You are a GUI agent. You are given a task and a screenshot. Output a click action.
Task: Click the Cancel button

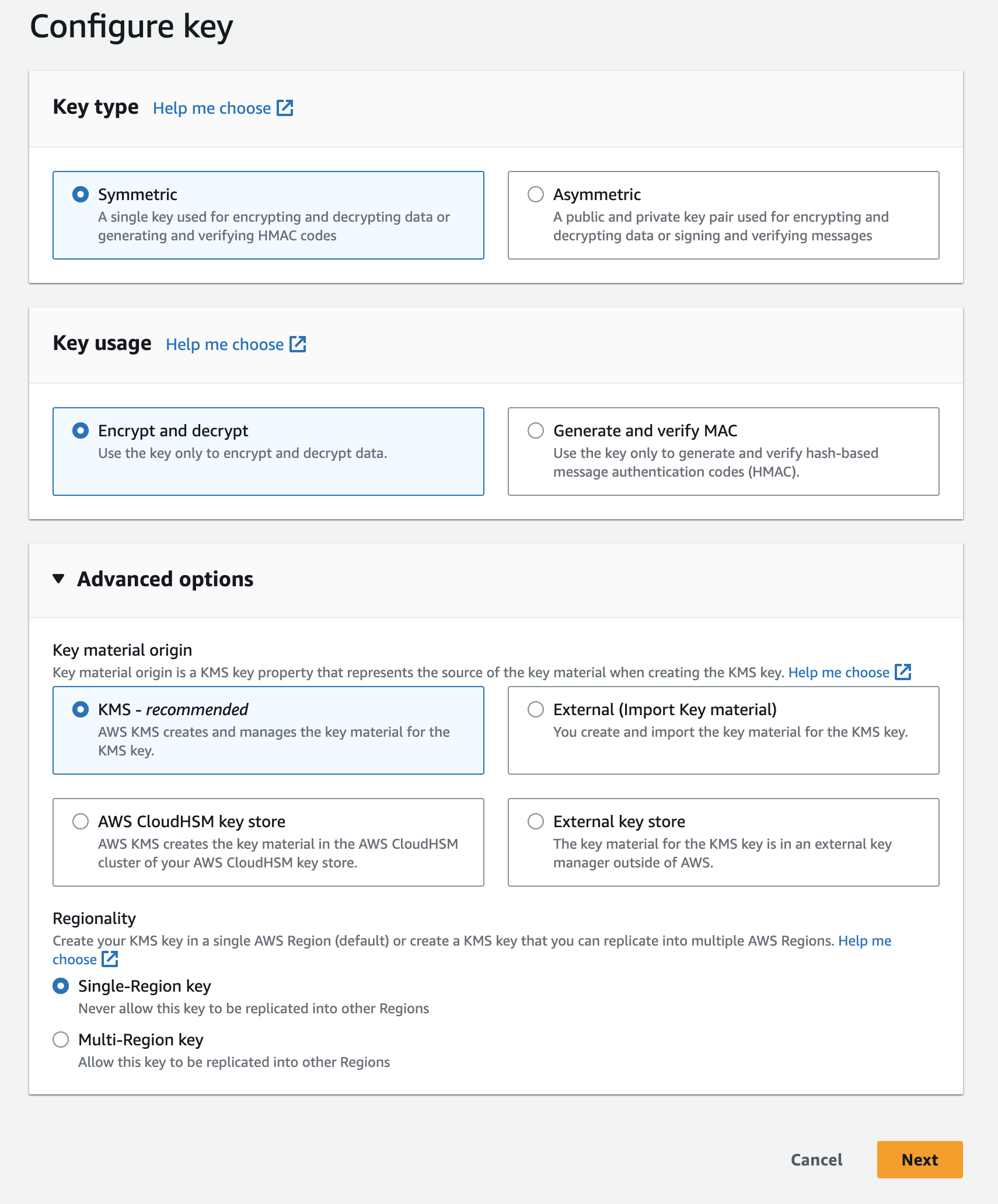click(x=816, y=1160)
